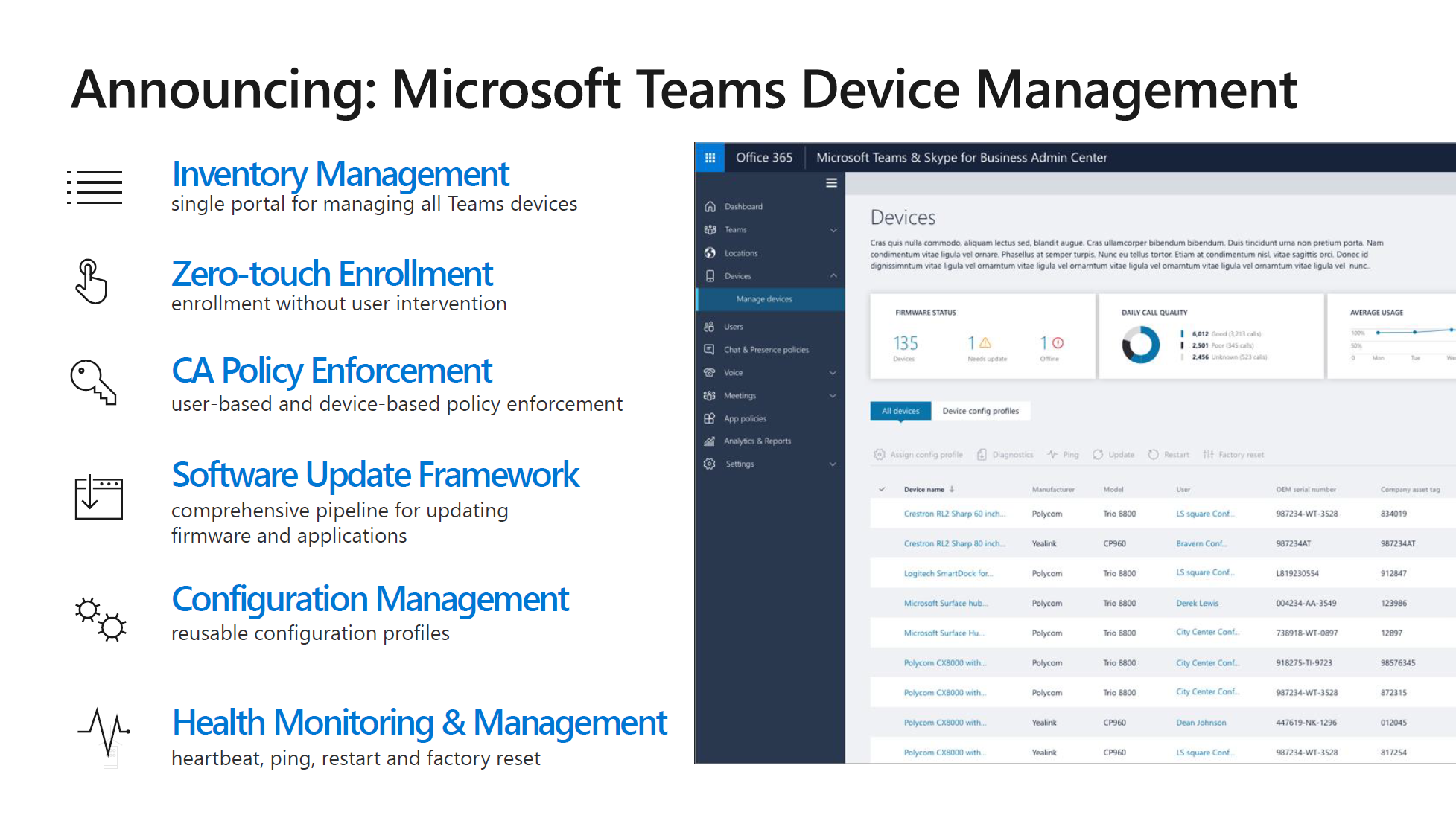Expand the Settings sidebar section chevron
The image size is (1456, 818).
833,464
